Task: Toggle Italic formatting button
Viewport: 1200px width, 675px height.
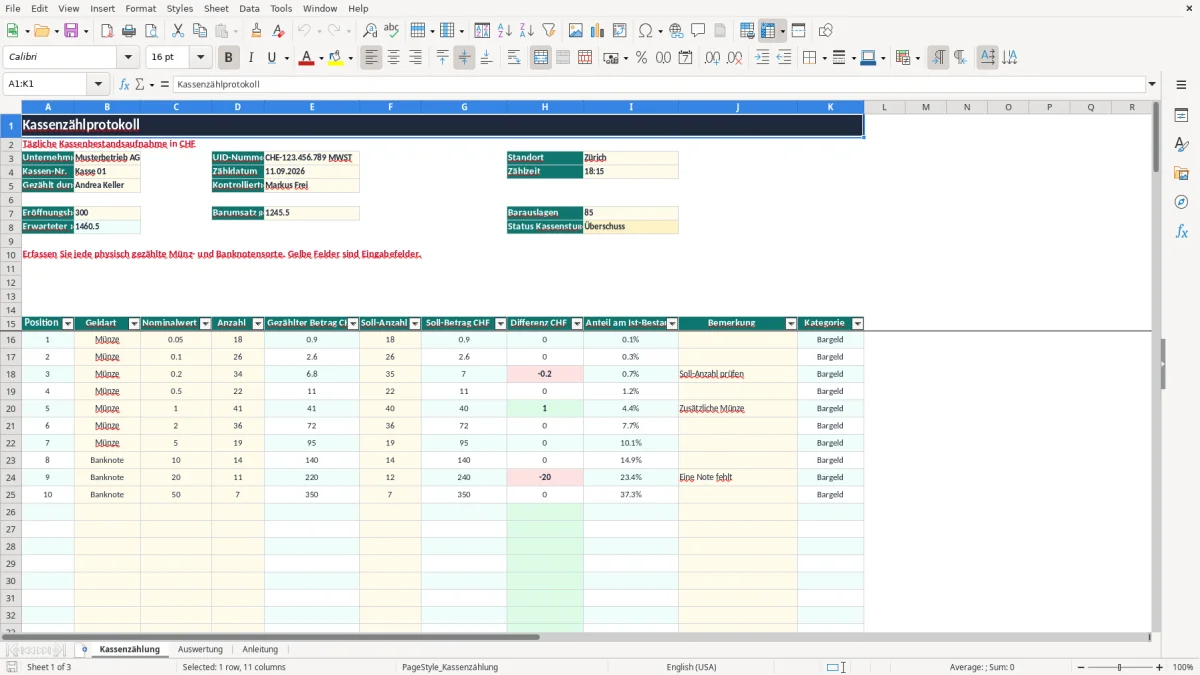Action: 250,58
